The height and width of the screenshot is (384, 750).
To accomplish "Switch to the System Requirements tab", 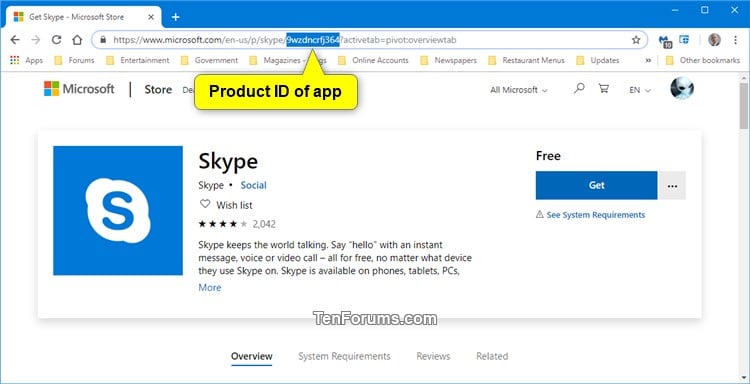I will point(344,356).
